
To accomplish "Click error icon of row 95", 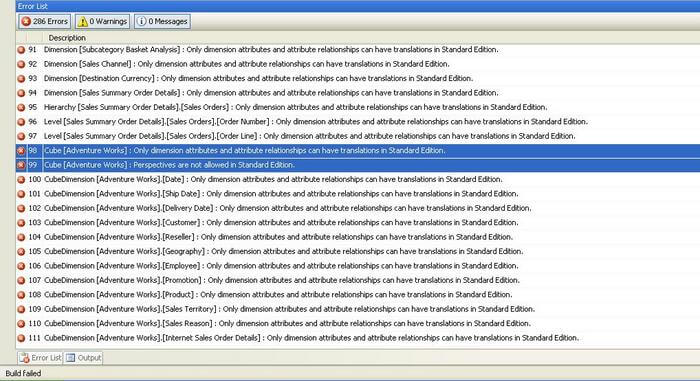I will (x=21, y=107).
